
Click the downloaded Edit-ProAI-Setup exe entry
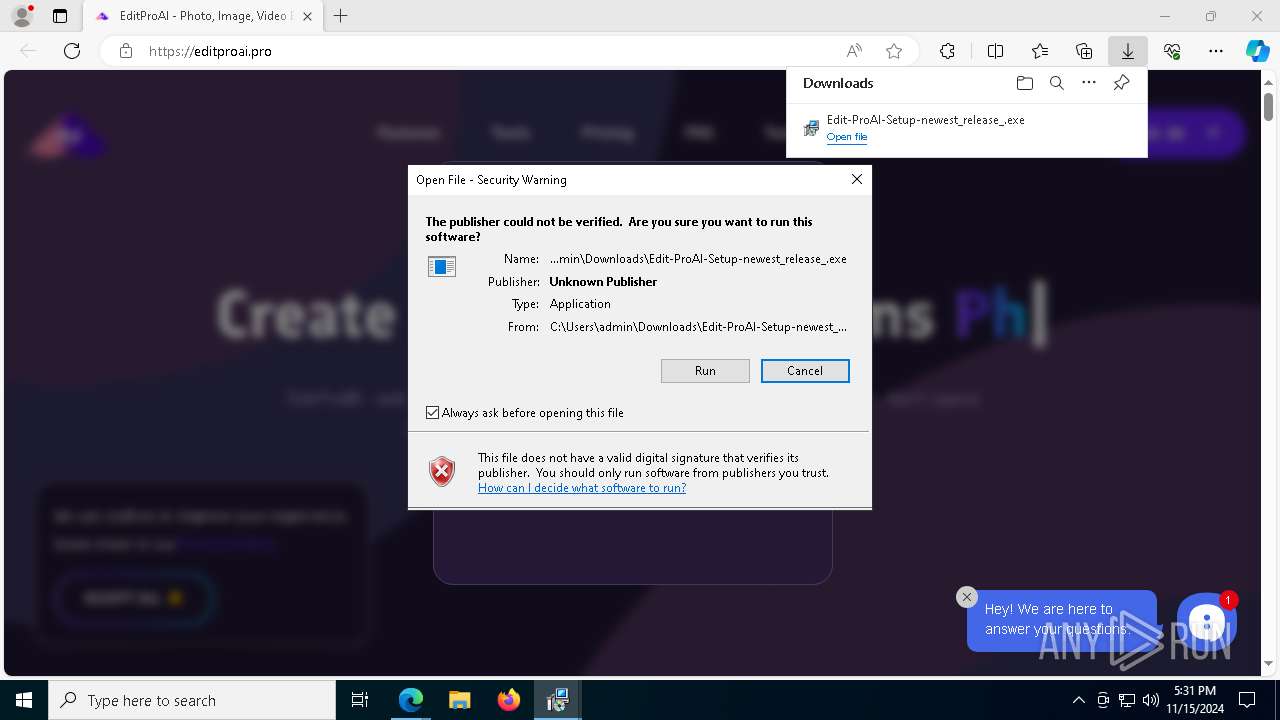point(925,120)
